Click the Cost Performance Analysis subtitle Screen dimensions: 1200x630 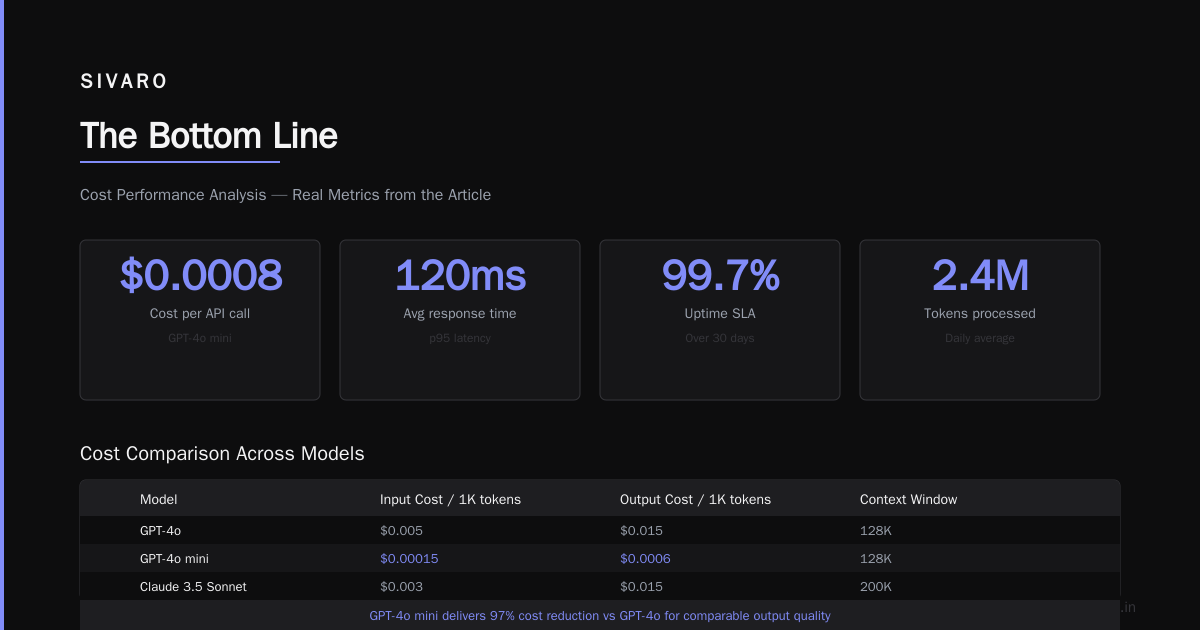(285, 195)
